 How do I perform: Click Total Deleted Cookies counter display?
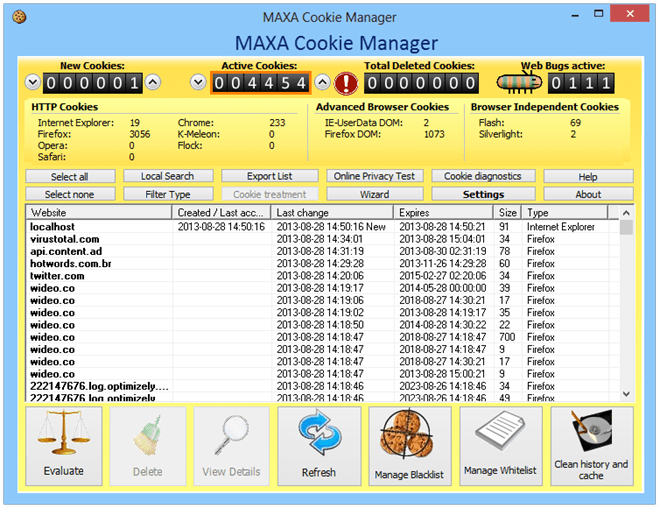click(421, 83)
